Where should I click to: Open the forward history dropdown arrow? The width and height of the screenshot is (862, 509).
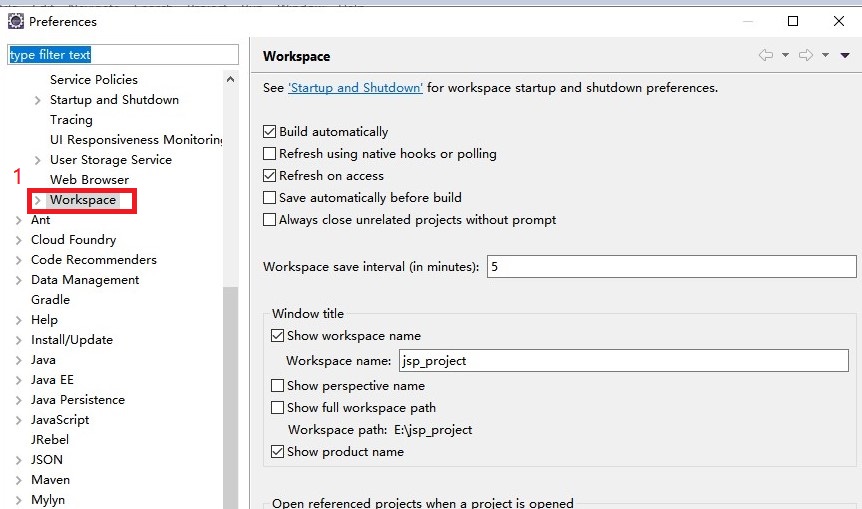(x=825, y=55)
